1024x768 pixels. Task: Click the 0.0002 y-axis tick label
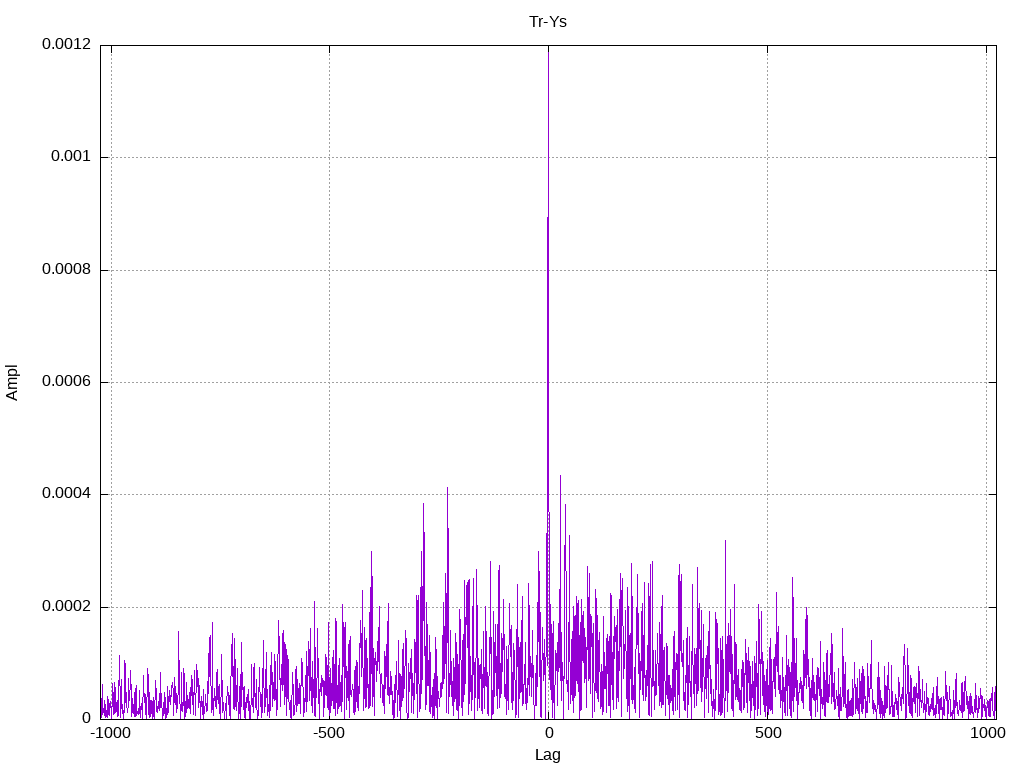(67, 606)
